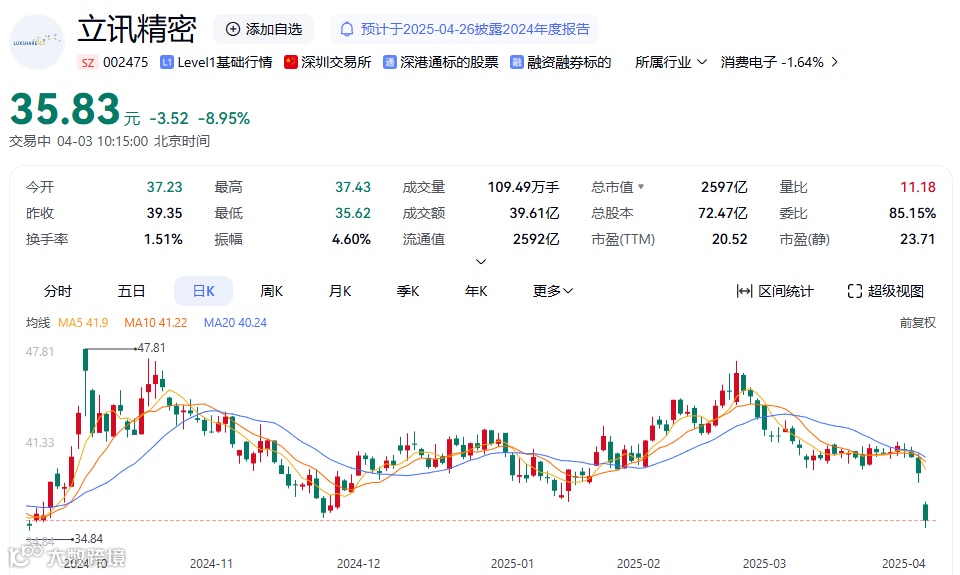This screenshot has height=575, width=960.
Task: Click the 量比 value 11.18
Action: pos(918,187)
